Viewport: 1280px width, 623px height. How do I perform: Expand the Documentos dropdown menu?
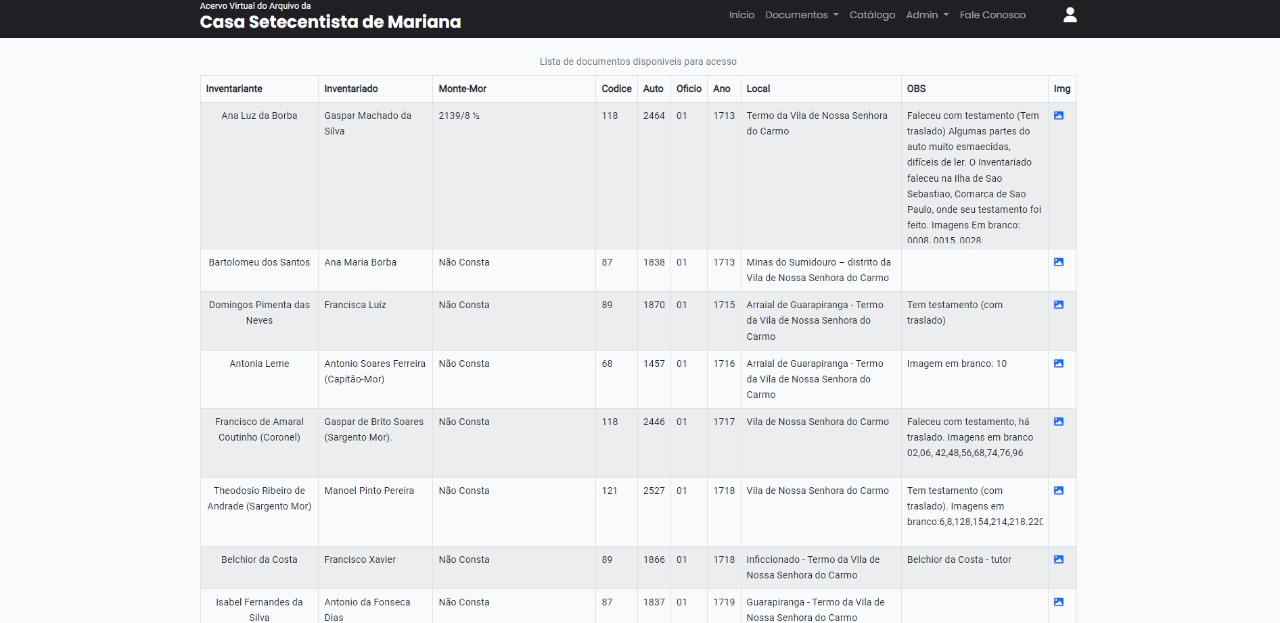point(801,15)
